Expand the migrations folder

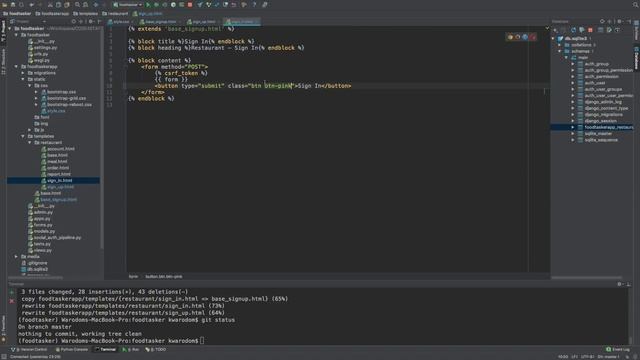pos(23,73)
